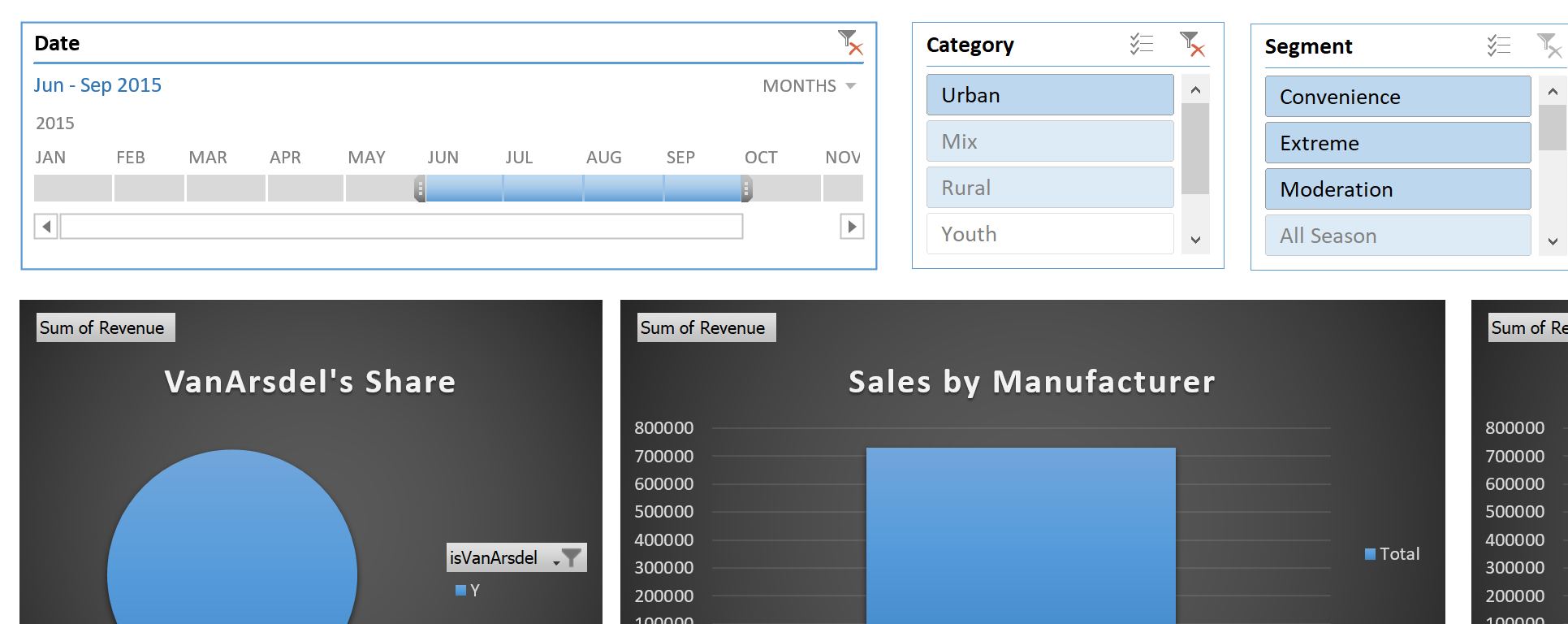Select the FEB month segment on the timeline
The height and width of the screenshot is (624, 1568).
[x=149, y=188]
